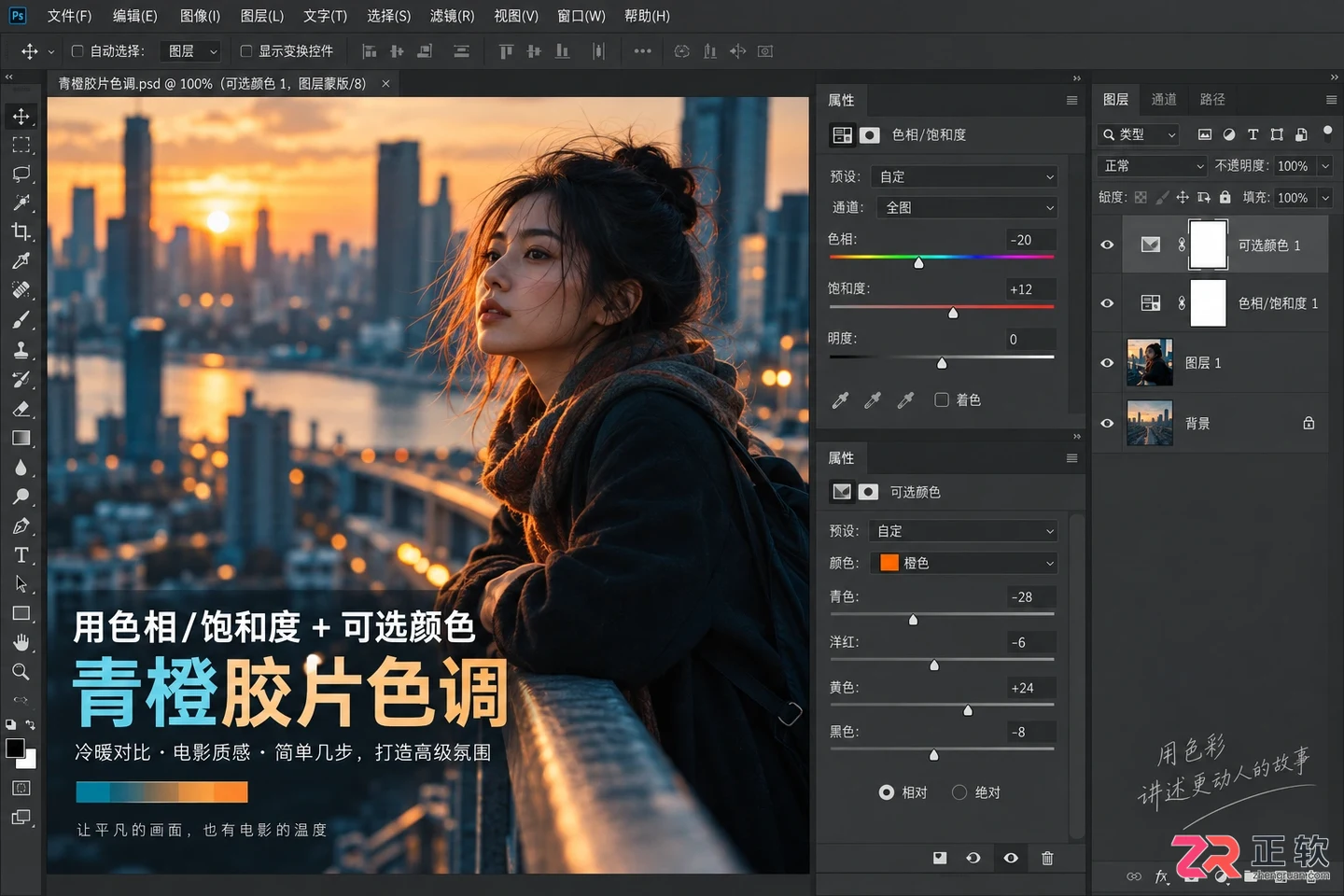Image resolution: width=1344 pixels, height=896 pixels.
Task: Select the Zoom tool
Action: (x=21, y=671)
